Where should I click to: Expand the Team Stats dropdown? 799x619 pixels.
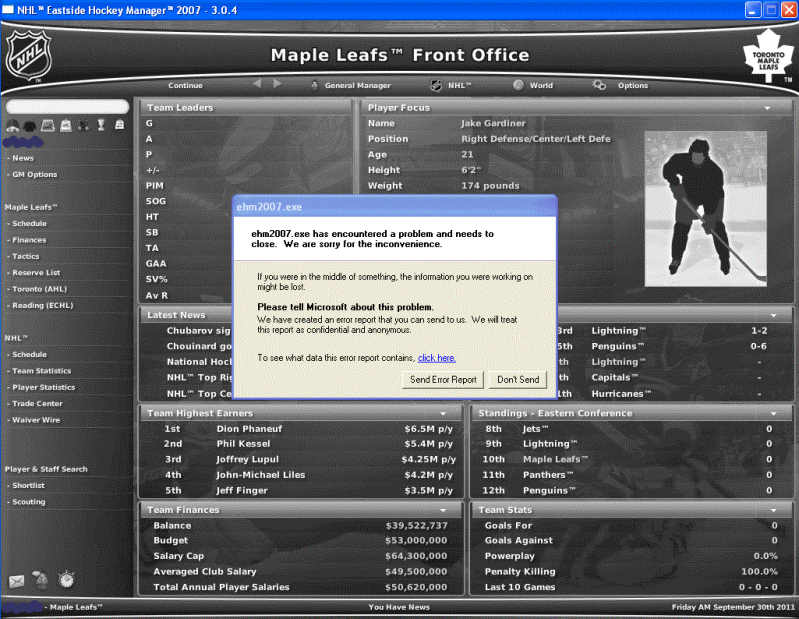coord(774,510)
